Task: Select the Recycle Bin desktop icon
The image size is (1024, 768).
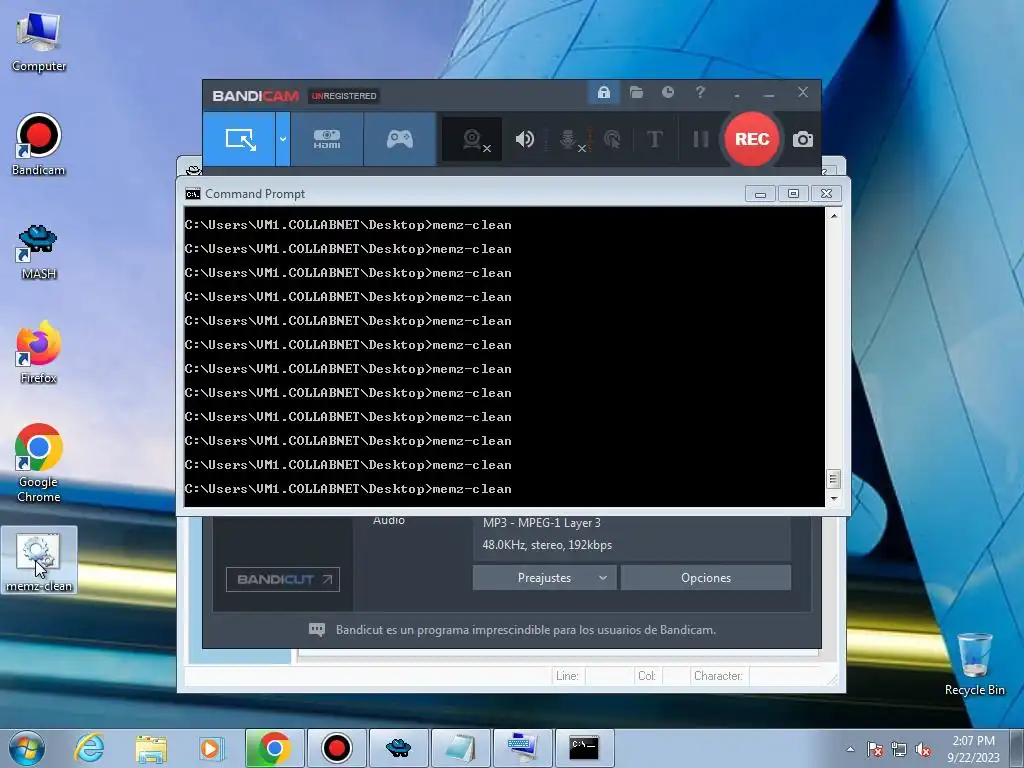Action: point(975,664)
